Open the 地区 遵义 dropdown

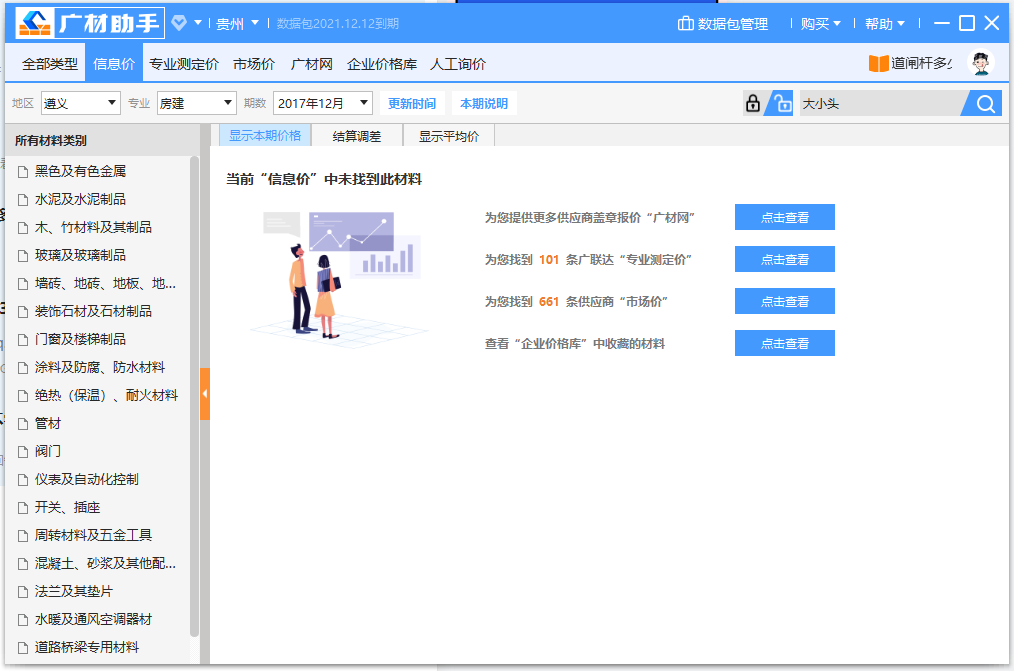[81, 103]
